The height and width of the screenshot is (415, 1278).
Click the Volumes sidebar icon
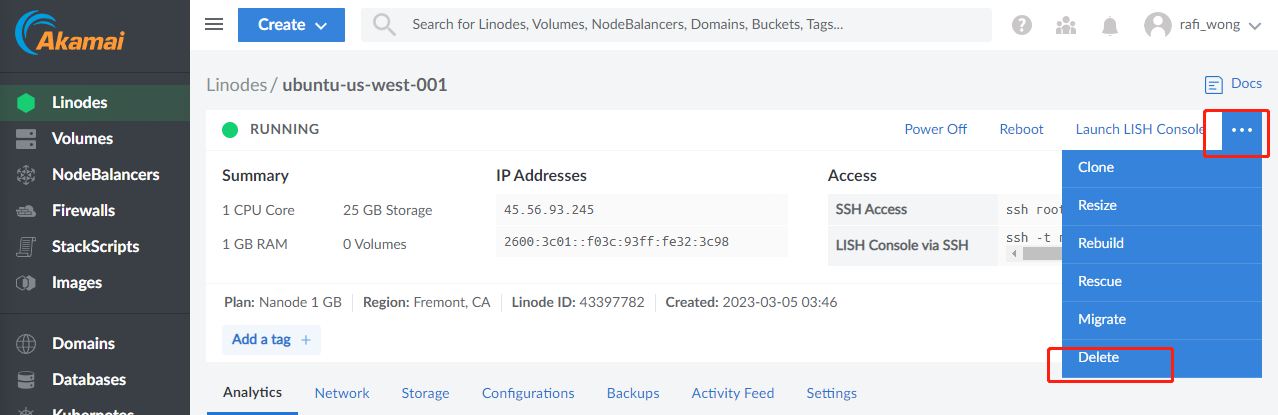26,139
